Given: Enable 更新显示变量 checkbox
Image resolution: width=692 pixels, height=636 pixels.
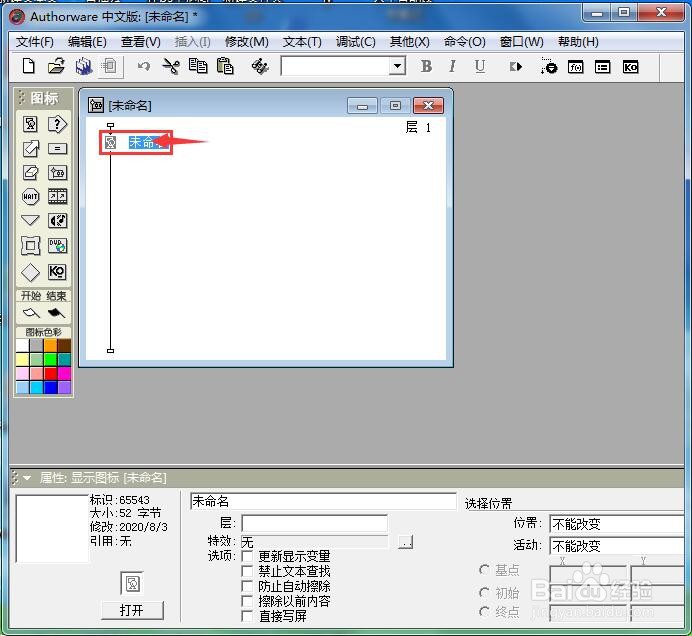Looking at the screenshot, I should pyautogui.click(x=248, y=557).
